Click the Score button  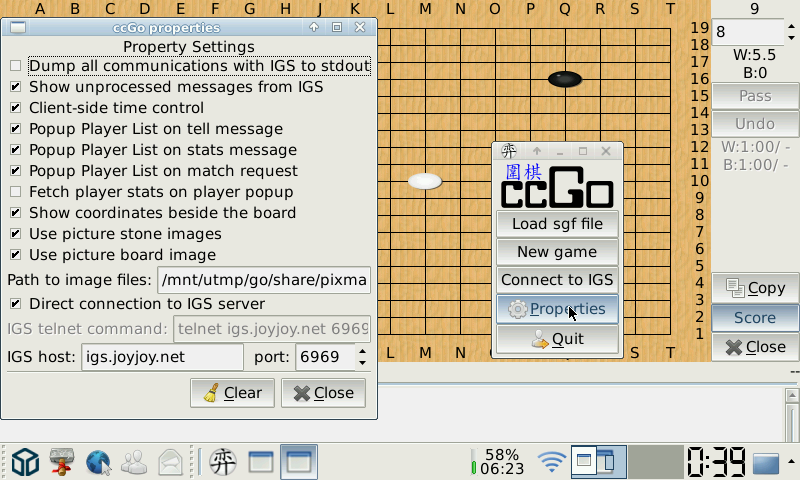(755, 318)
